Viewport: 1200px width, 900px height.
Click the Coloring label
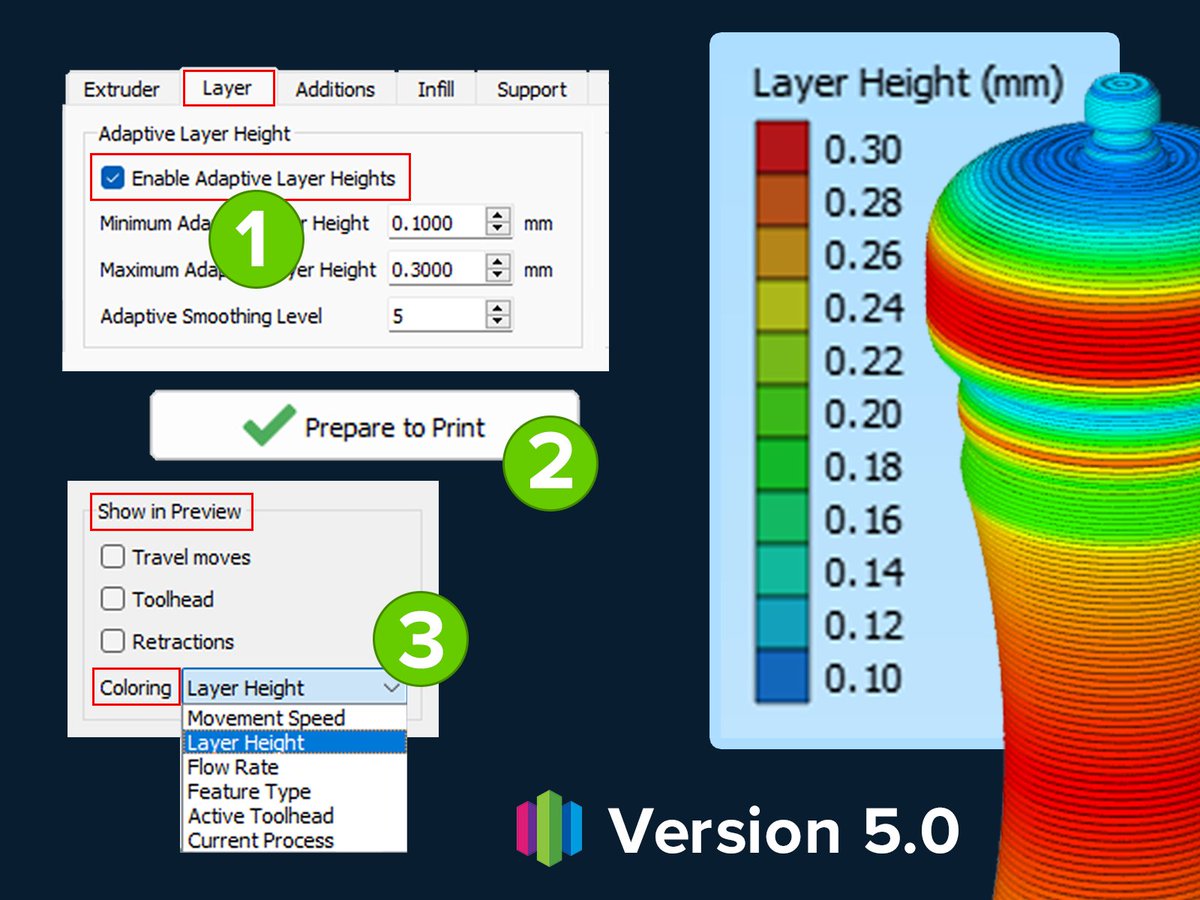pyautogui.click(x=136, y=687)
